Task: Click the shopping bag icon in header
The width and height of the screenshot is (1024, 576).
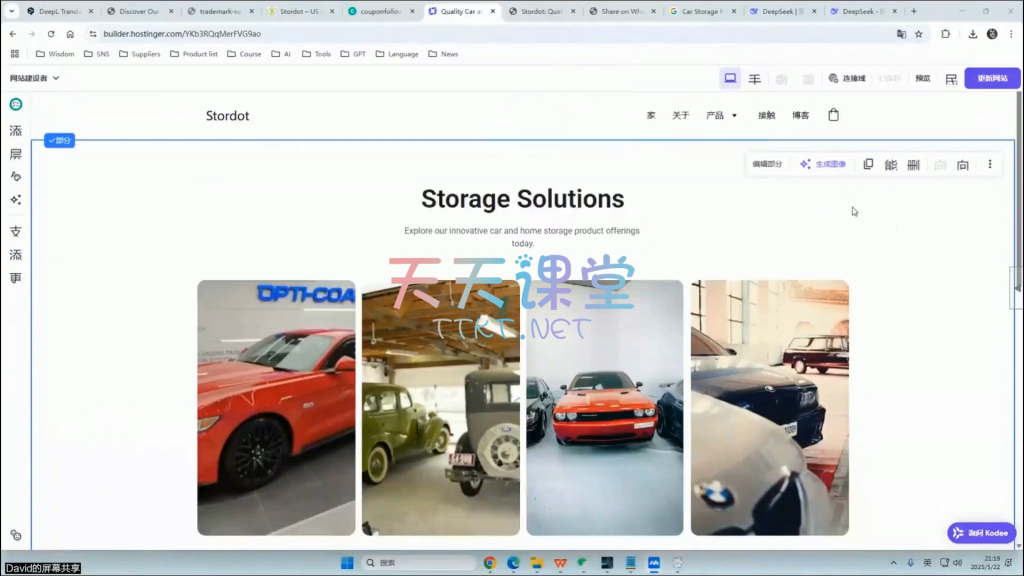Action: click(x=834, y=115)
